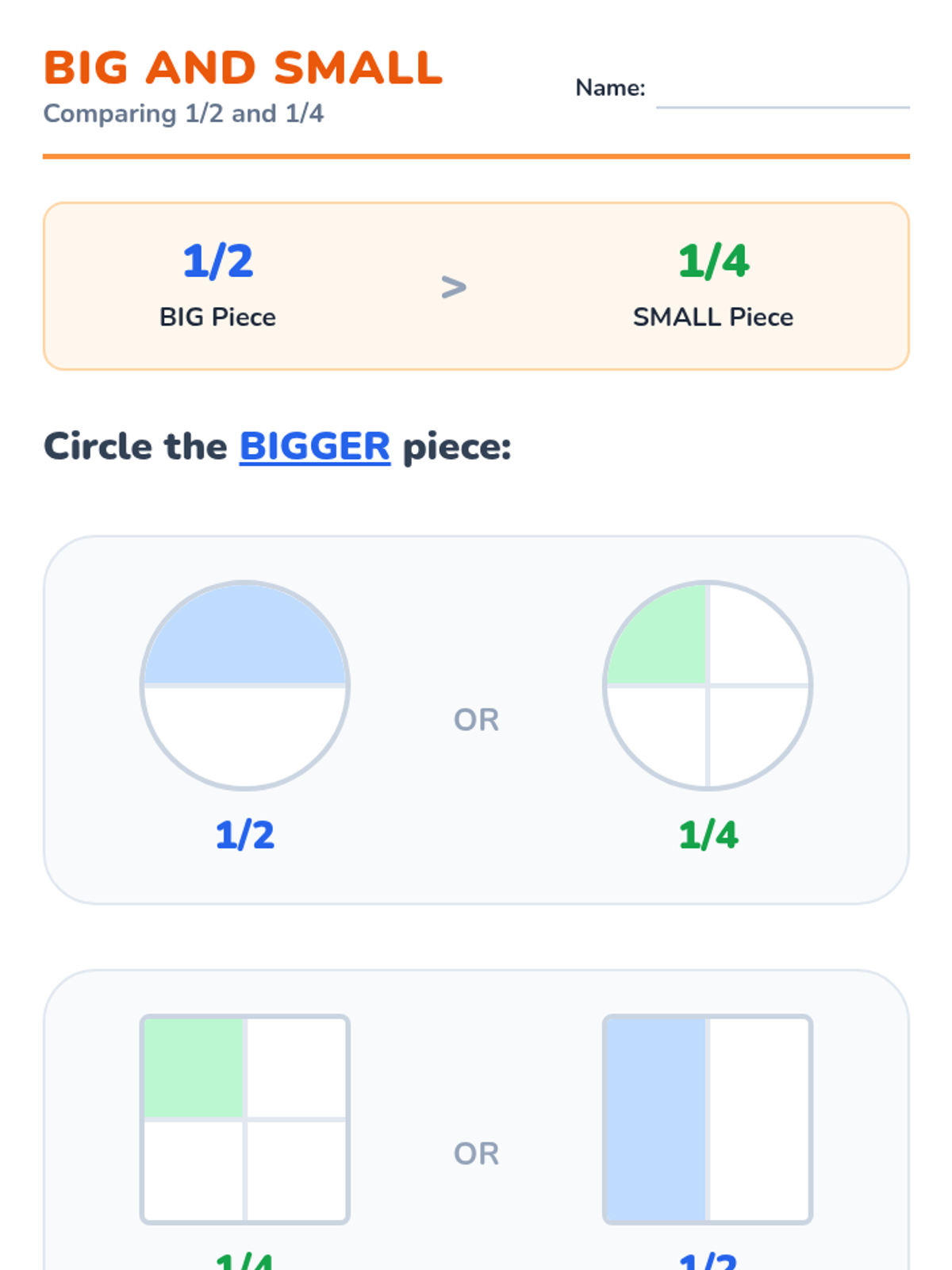Viewport: 952px width, 1270px height.
Task: Select the square with green quarter shaded
Action: (245, 1119)
